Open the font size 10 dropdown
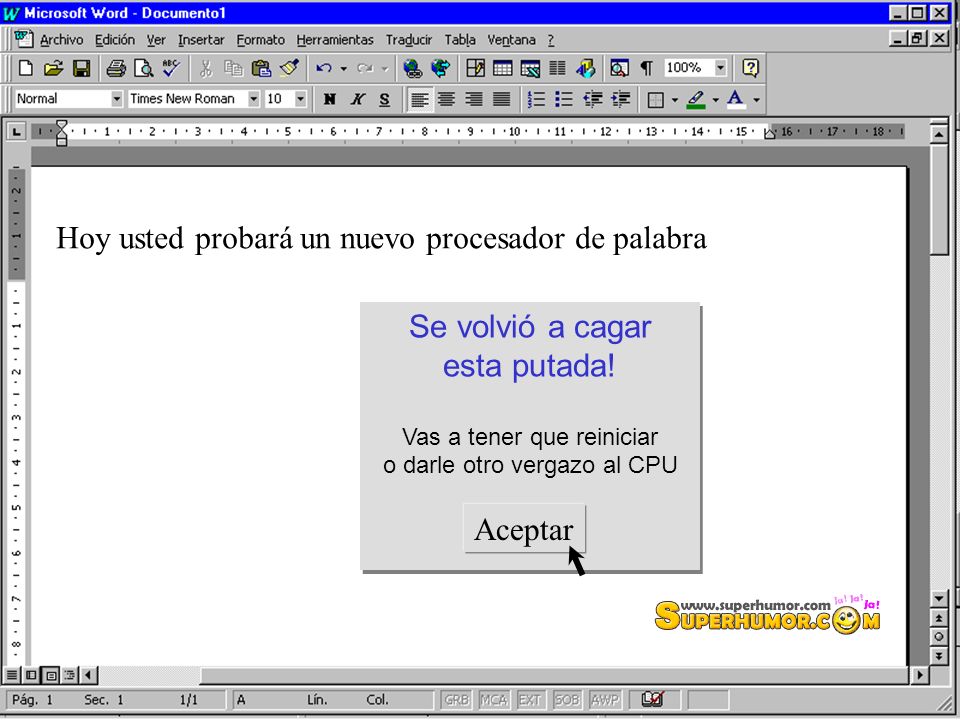The image size is (960, 720). pyautogui.click(x=300, y=99)
